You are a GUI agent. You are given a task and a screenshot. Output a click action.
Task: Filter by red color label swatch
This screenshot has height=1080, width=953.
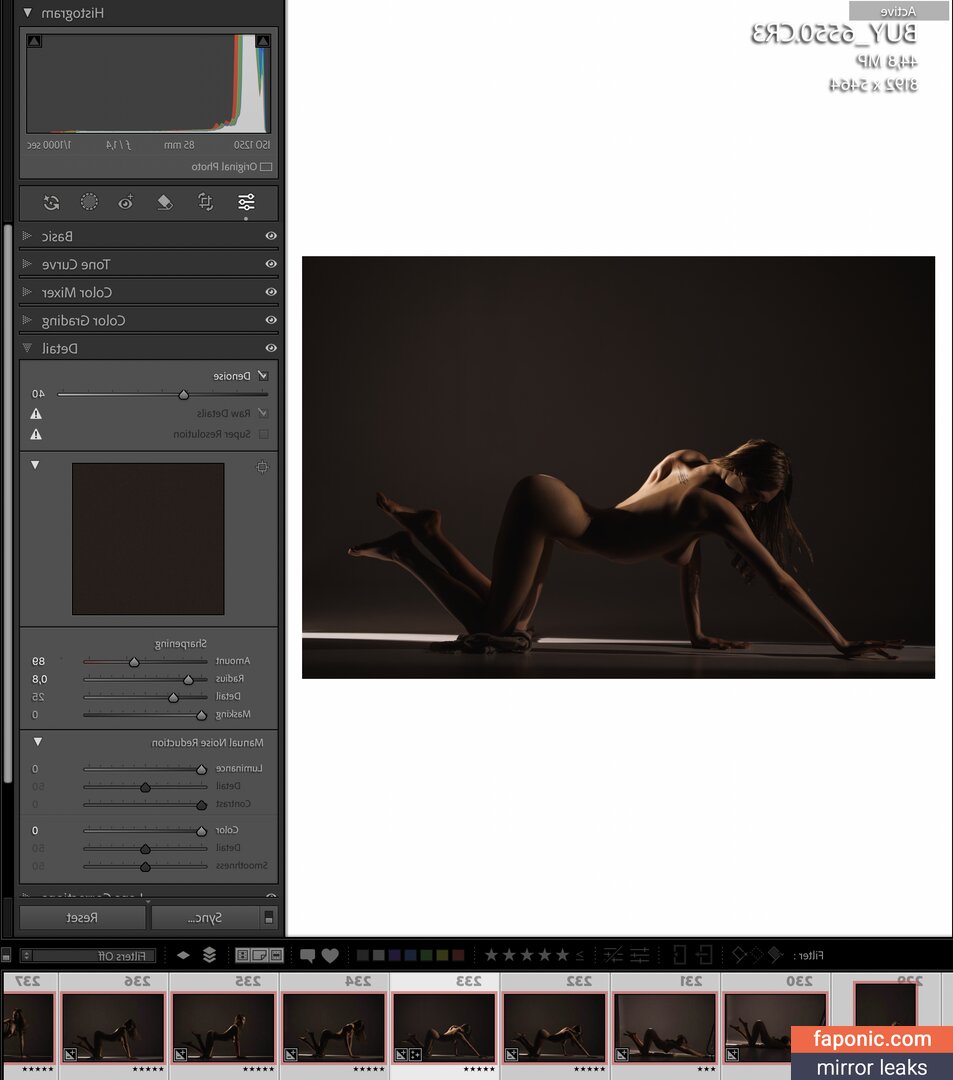pyautogui.click(x=458, y=955)
